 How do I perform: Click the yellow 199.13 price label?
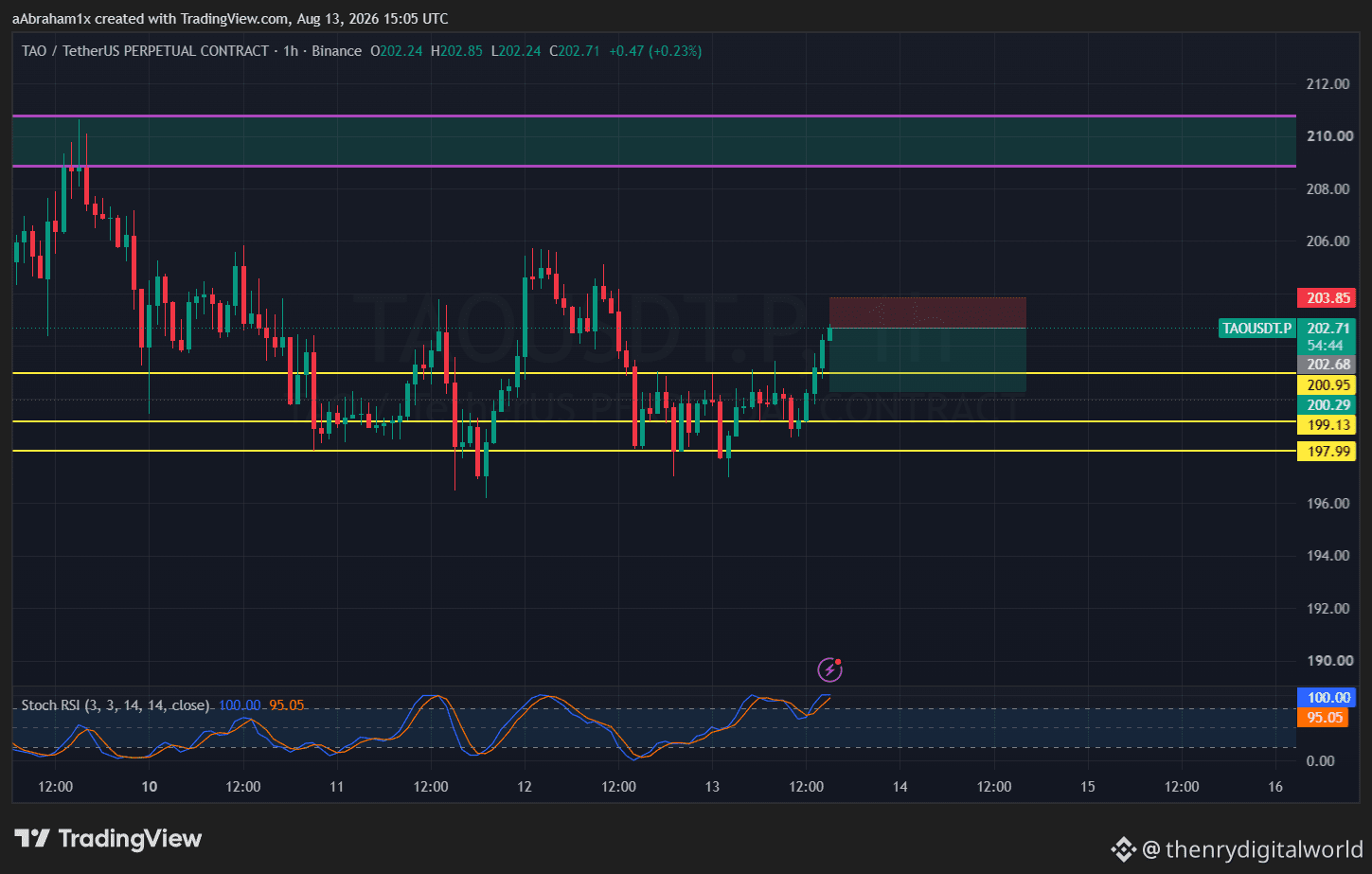pos(1327,425)
